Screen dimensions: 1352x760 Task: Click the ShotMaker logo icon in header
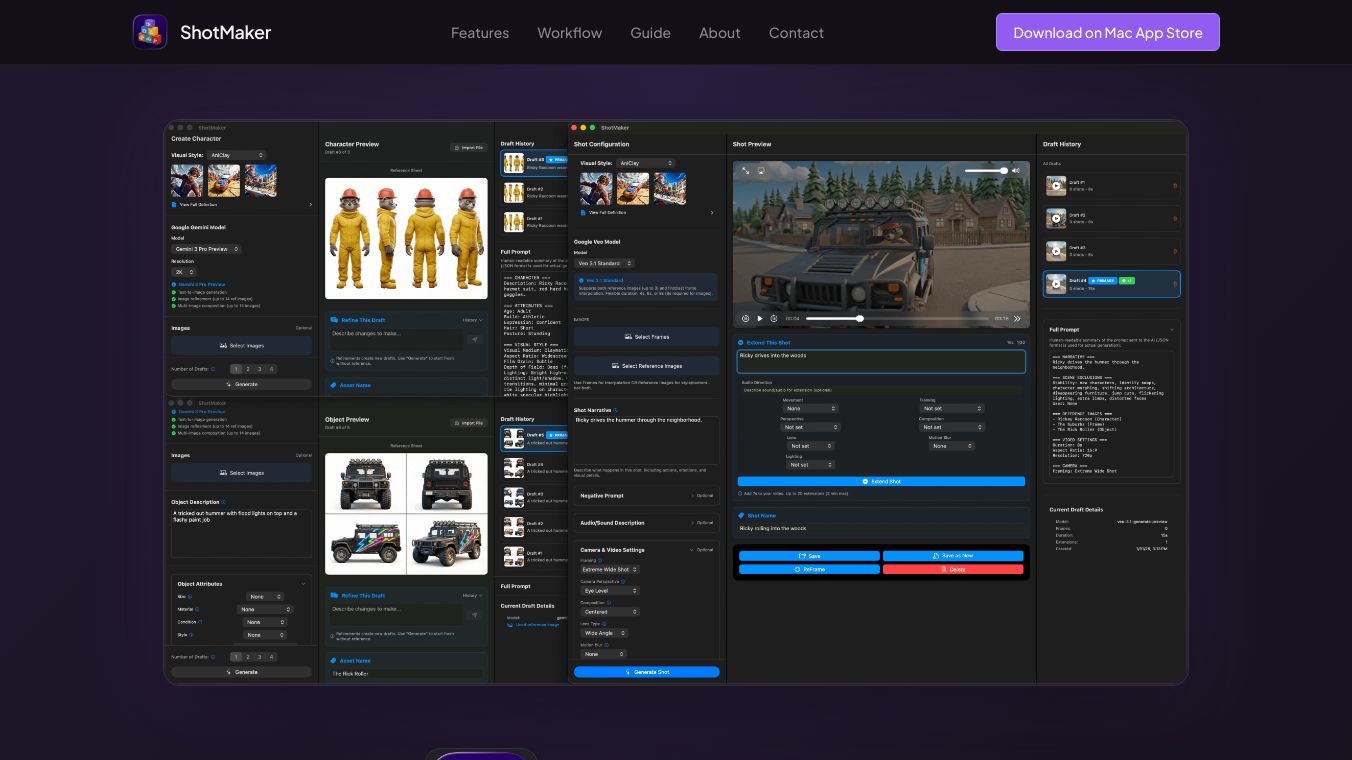pyautogui.click(x=150, y=32)
